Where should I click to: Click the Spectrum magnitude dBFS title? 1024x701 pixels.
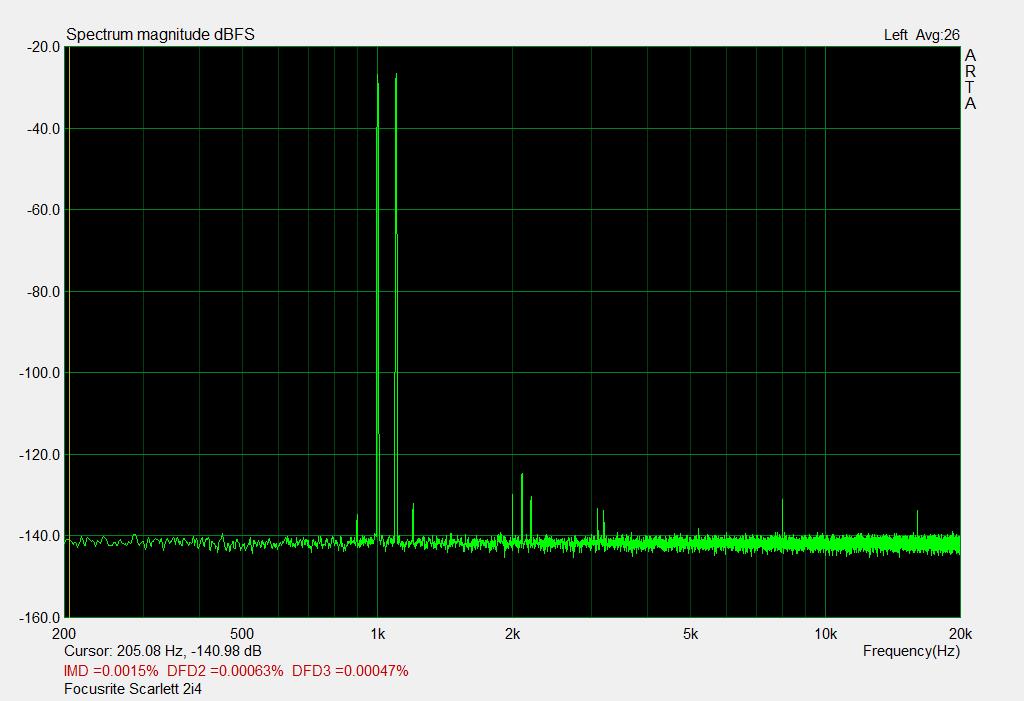160,35
